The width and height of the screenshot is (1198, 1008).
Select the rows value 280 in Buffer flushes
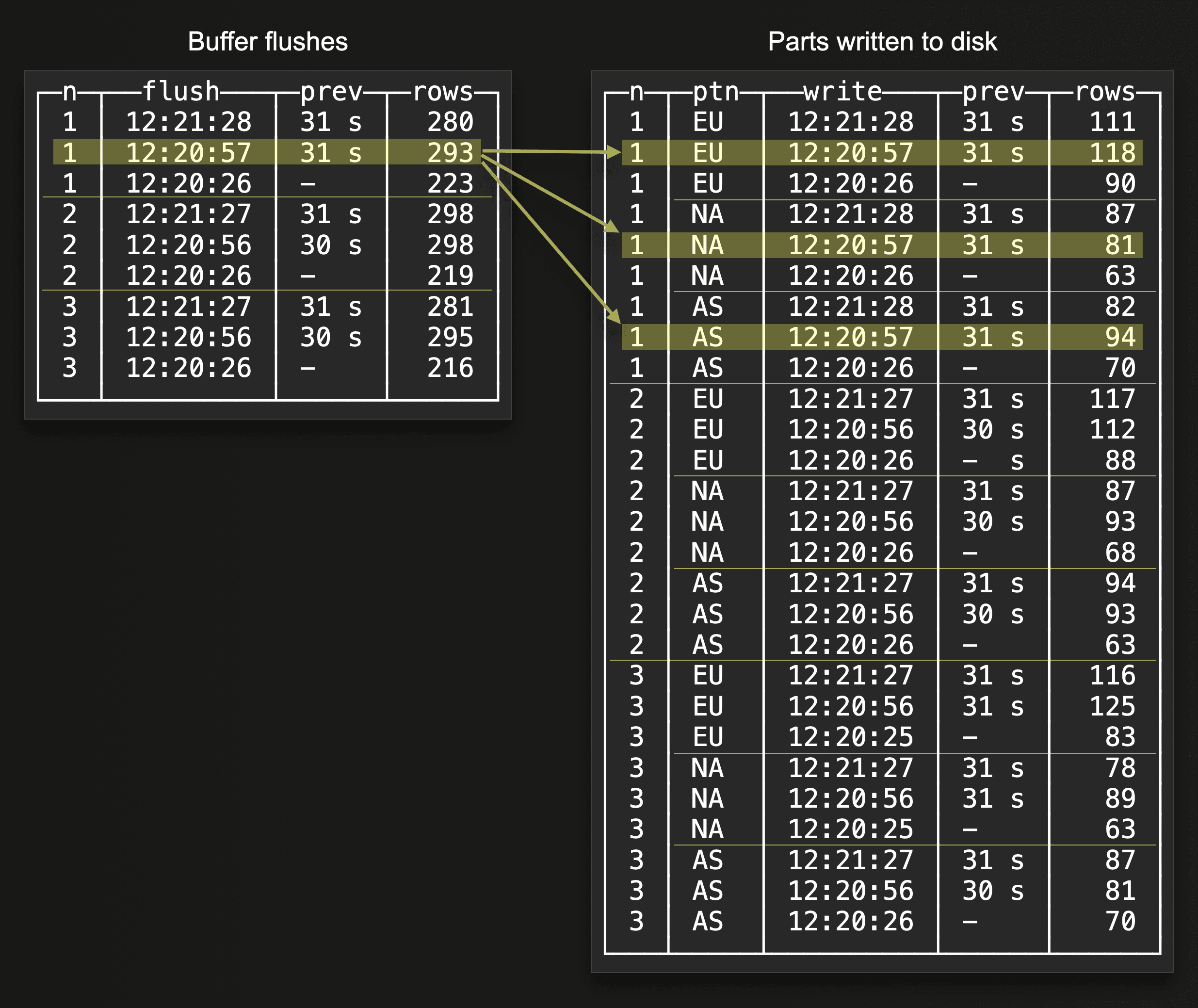coord(451,122)
